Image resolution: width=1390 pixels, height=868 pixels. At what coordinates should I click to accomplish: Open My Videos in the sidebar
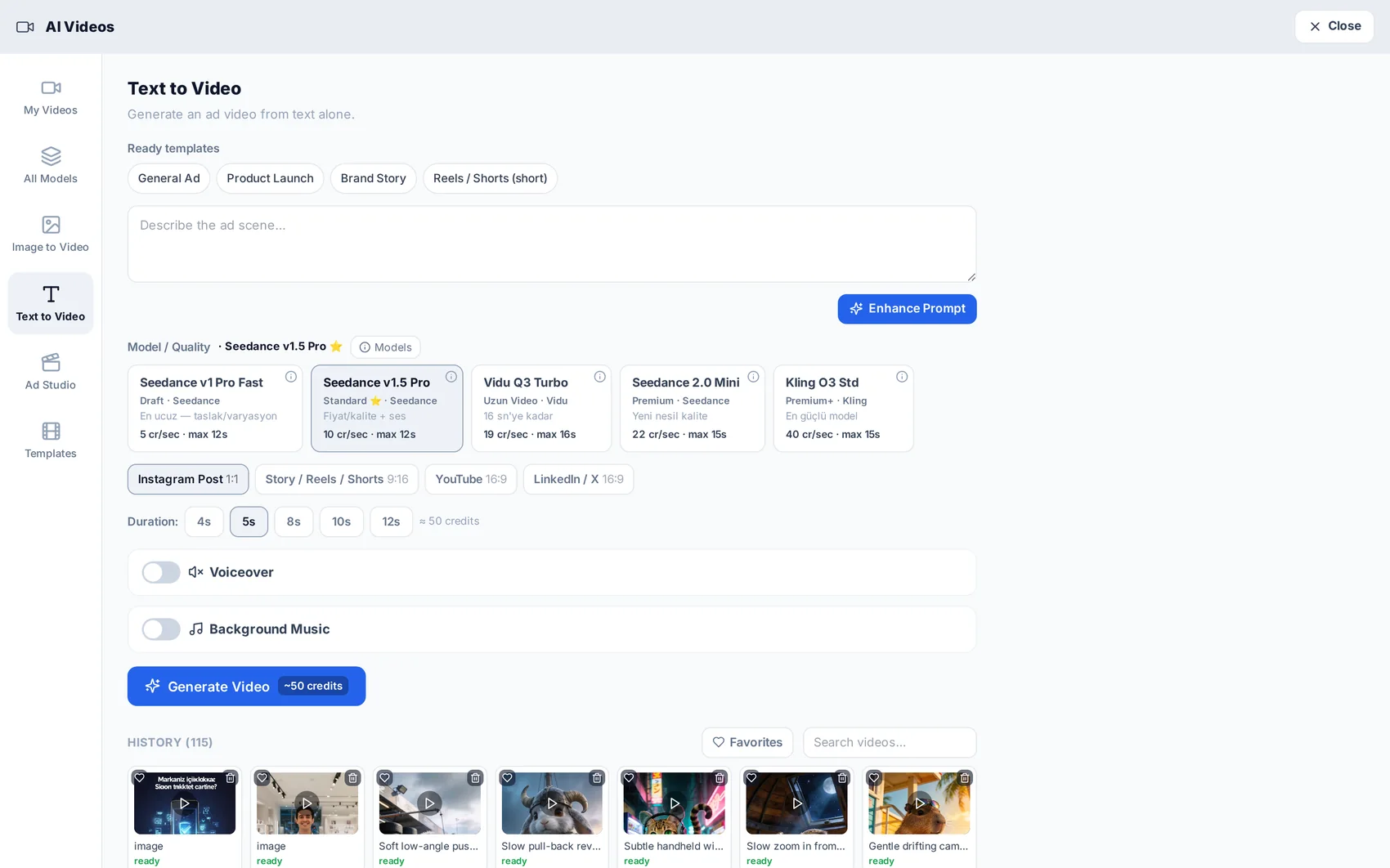51,98
